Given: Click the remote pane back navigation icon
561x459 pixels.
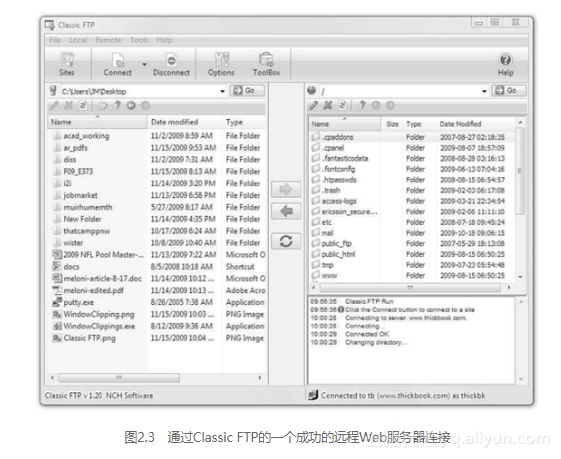Looking at the screenshot, I should [x=376, y=105].
